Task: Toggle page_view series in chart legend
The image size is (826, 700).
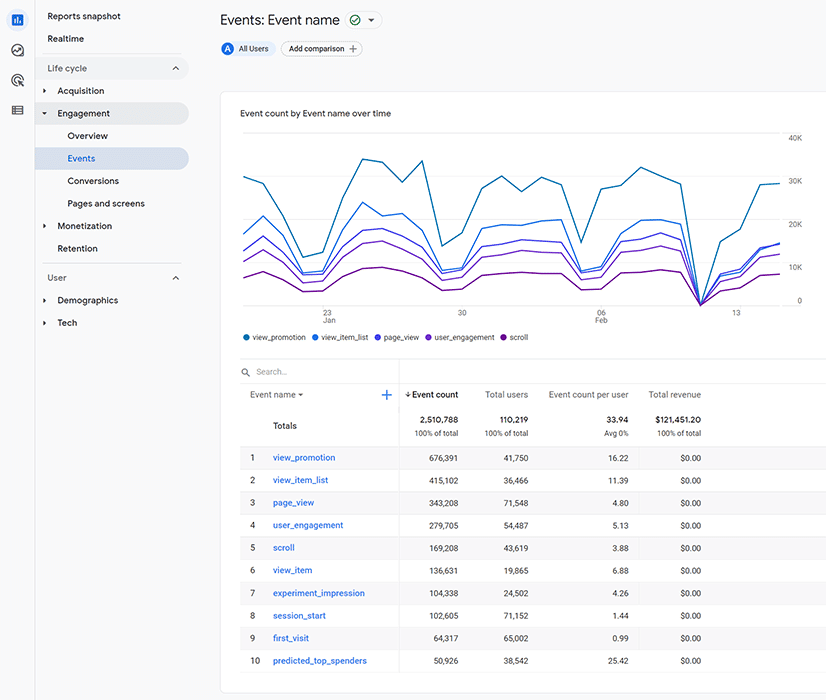Action: coord(397,337)
